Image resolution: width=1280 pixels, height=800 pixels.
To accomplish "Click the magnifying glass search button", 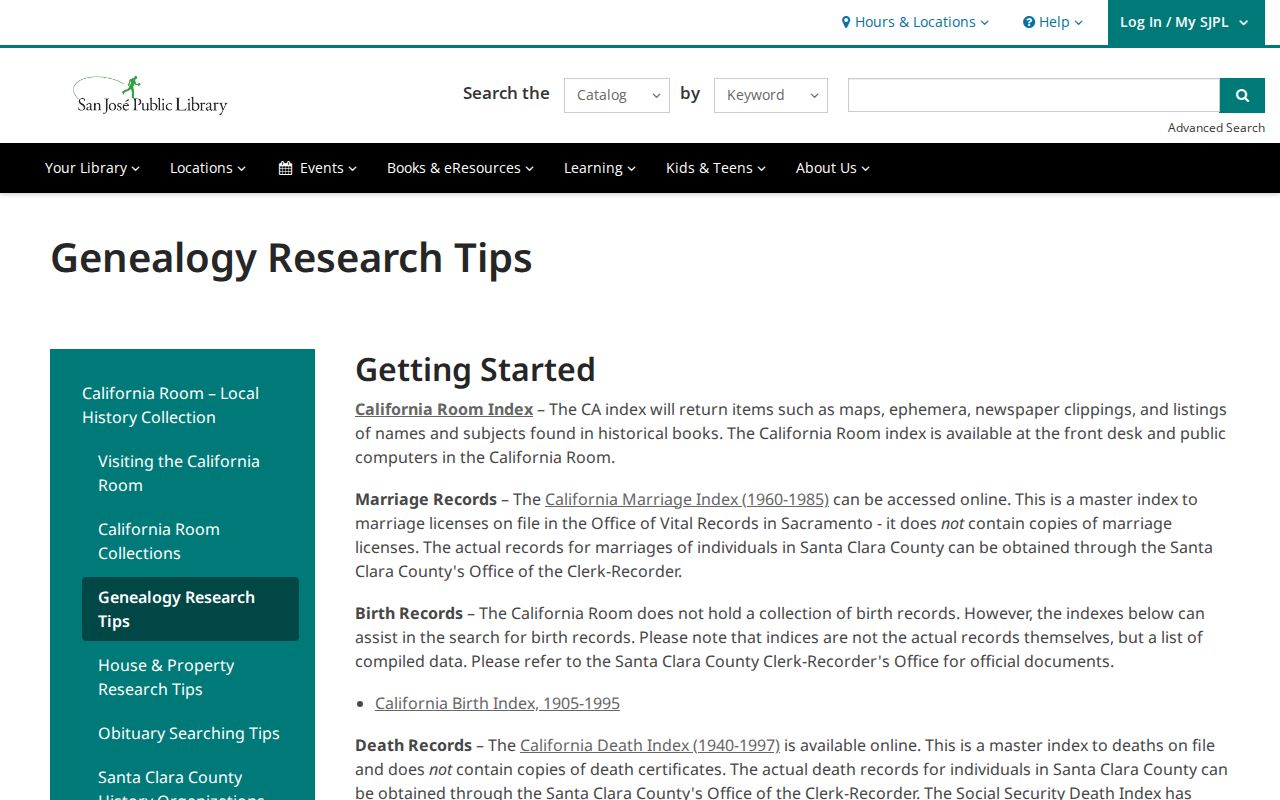I will pyautogui.click(x=1242, y=95).
